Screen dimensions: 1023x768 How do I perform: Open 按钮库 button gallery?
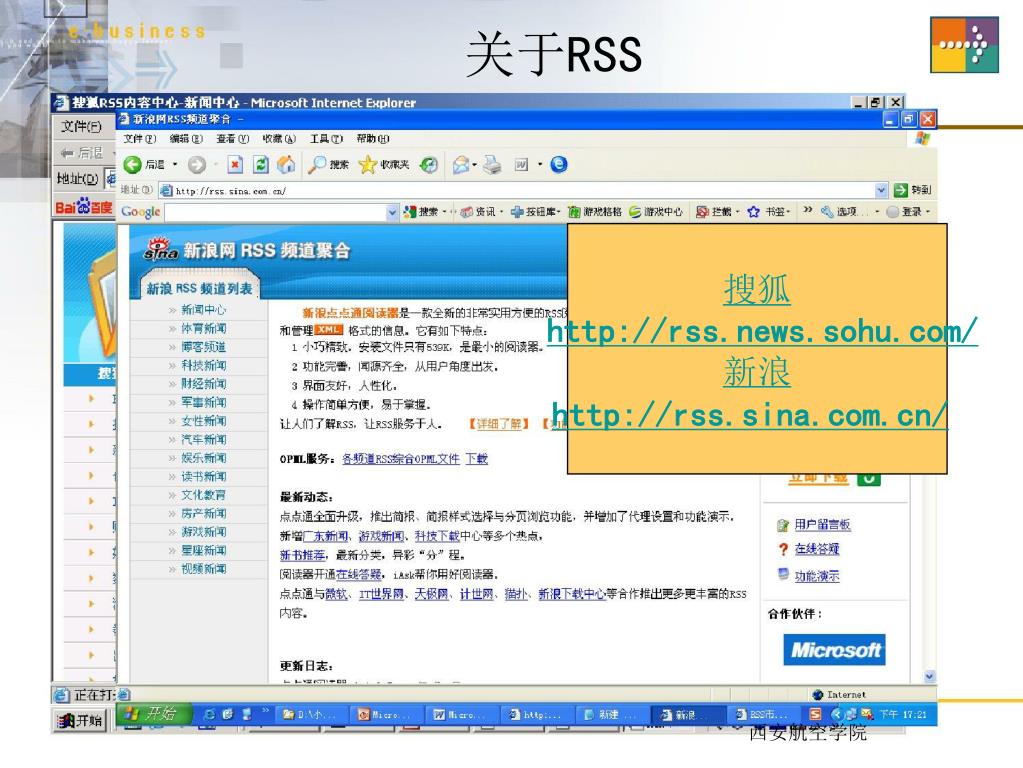533,211
